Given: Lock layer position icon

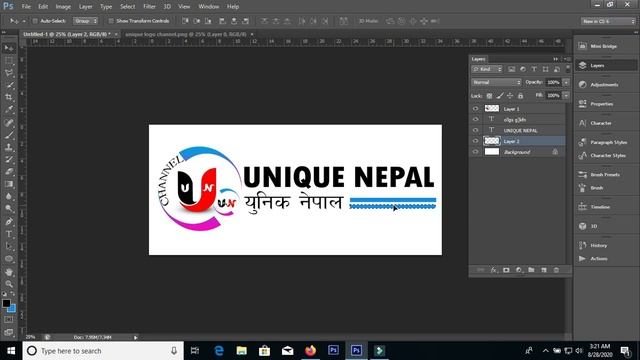Looking at the screenshot, I should (510, 96).
